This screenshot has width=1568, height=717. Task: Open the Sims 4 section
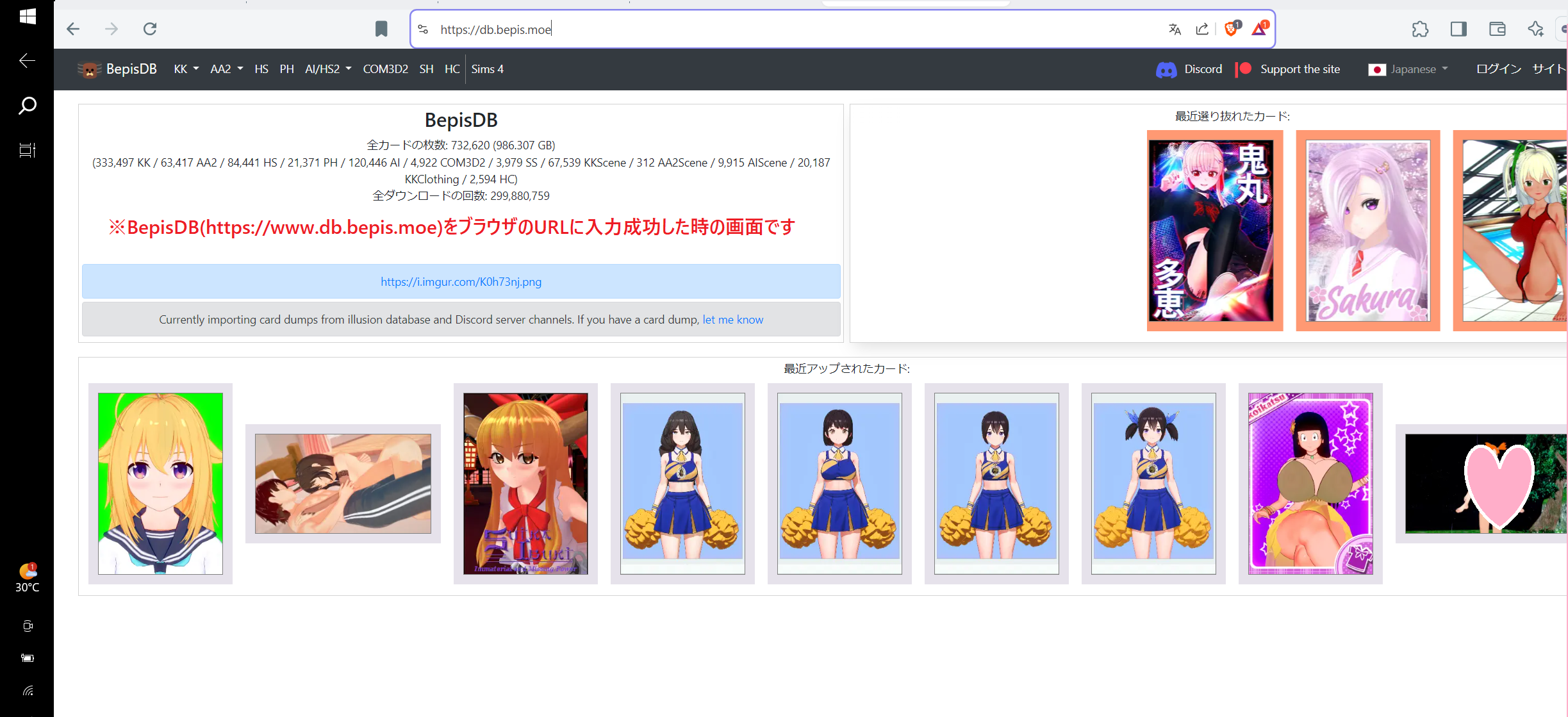point(487,69)
